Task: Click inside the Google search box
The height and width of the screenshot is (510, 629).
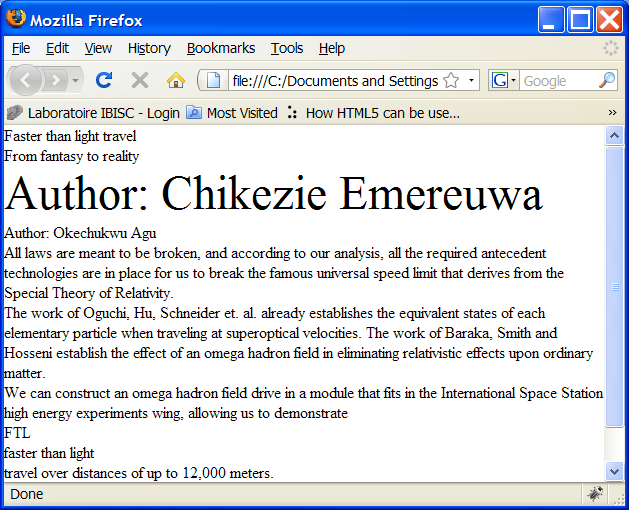Action: 559,81
